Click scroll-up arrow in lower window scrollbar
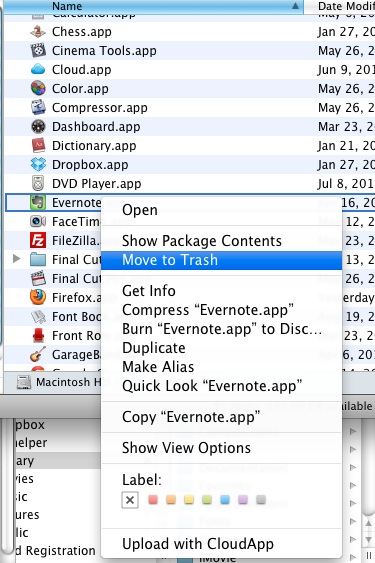The width and height of the screenshot is (375, 563). coord(368,524)
